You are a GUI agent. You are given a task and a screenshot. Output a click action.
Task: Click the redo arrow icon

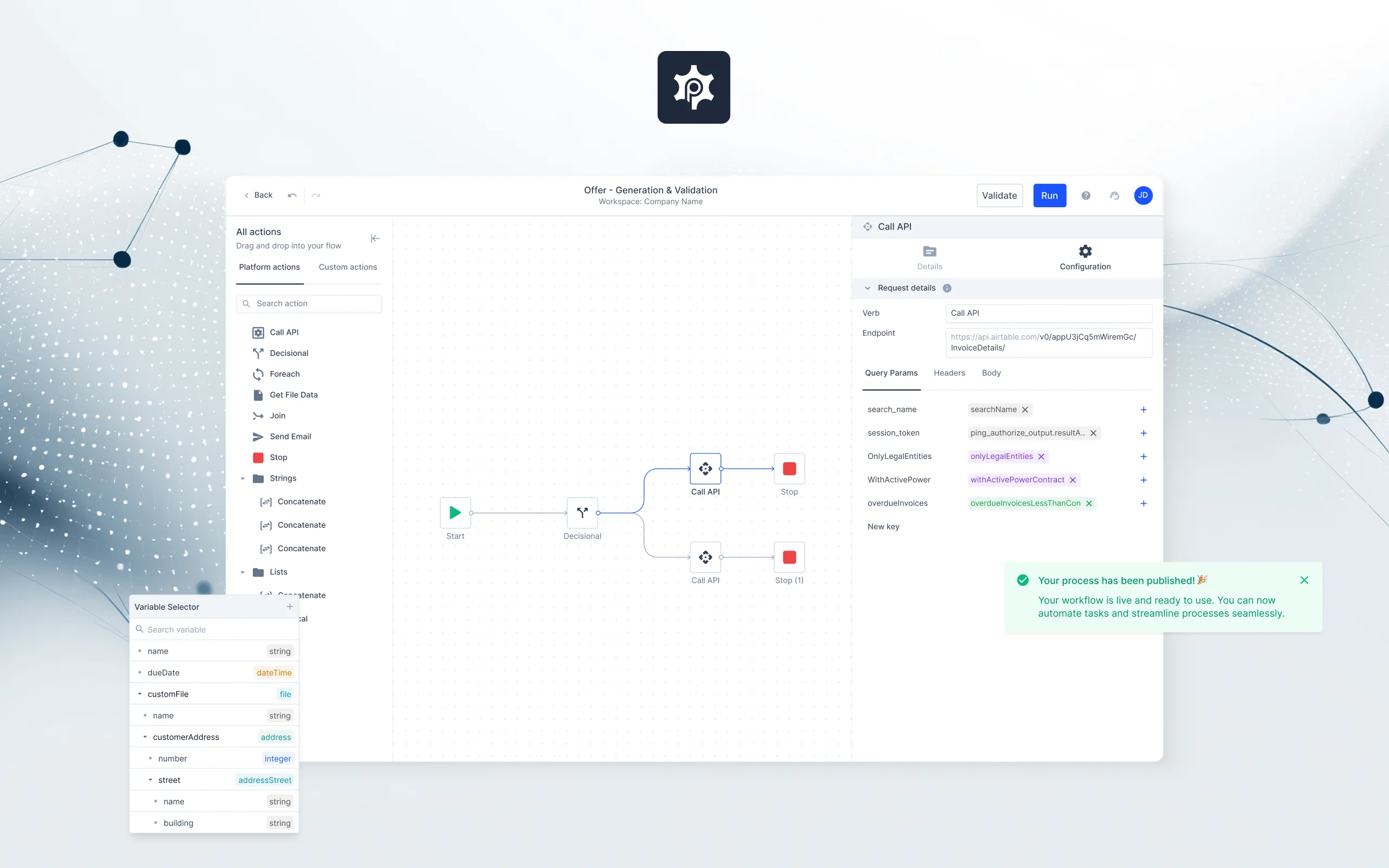(316, 195)
